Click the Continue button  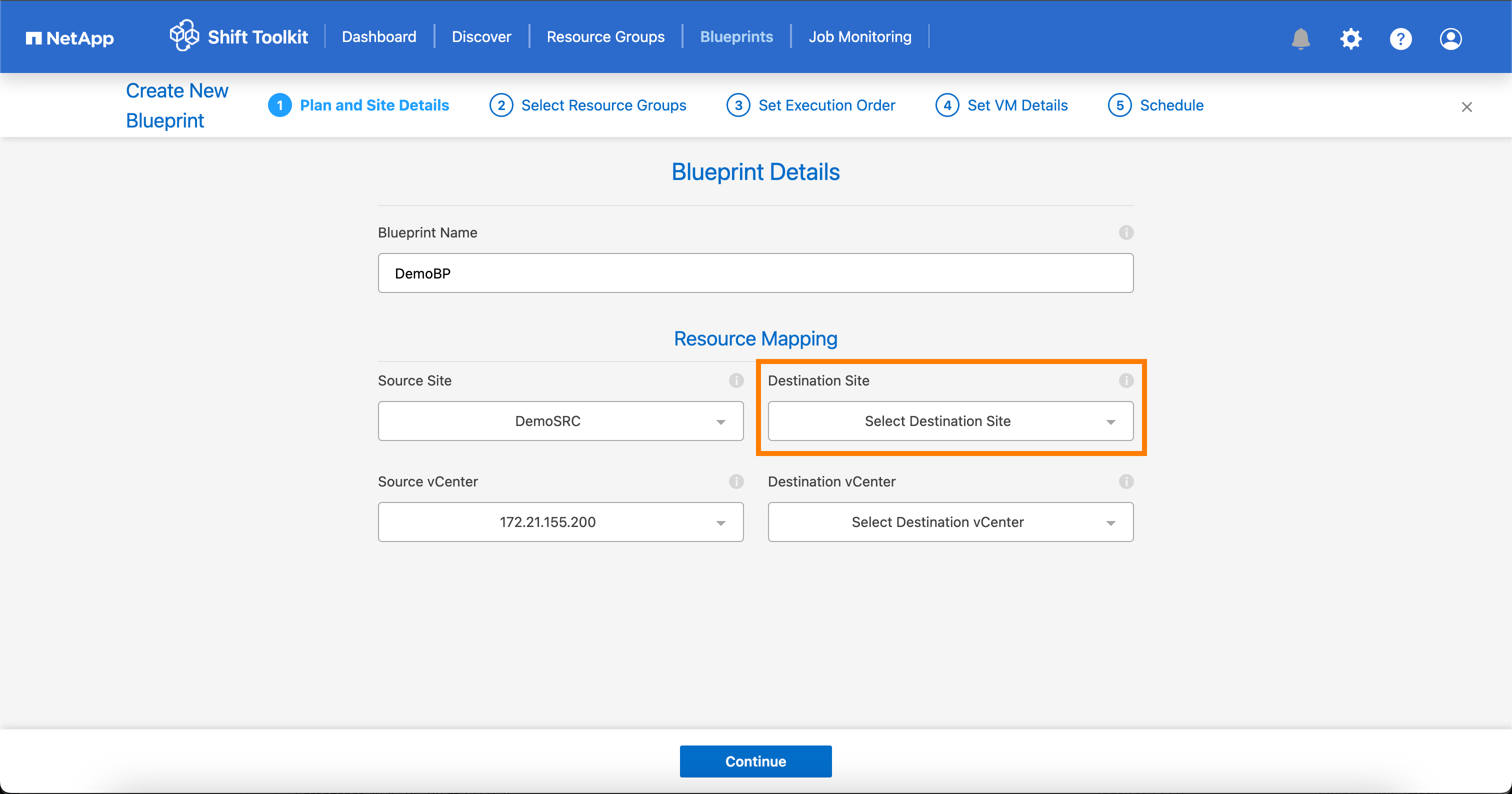pos(755,761)
